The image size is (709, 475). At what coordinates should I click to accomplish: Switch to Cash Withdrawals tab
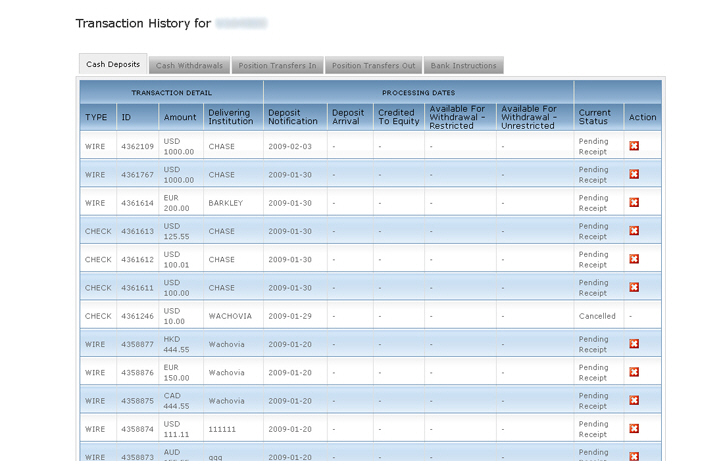[x=189, y=66]
